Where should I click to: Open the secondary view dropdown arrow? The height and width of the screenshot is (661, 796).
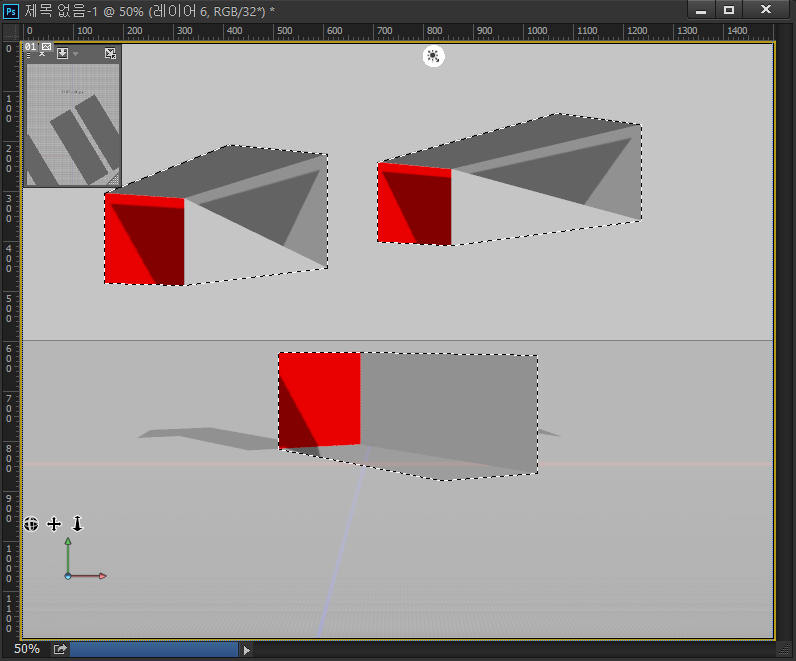click(x=75, y=54)
